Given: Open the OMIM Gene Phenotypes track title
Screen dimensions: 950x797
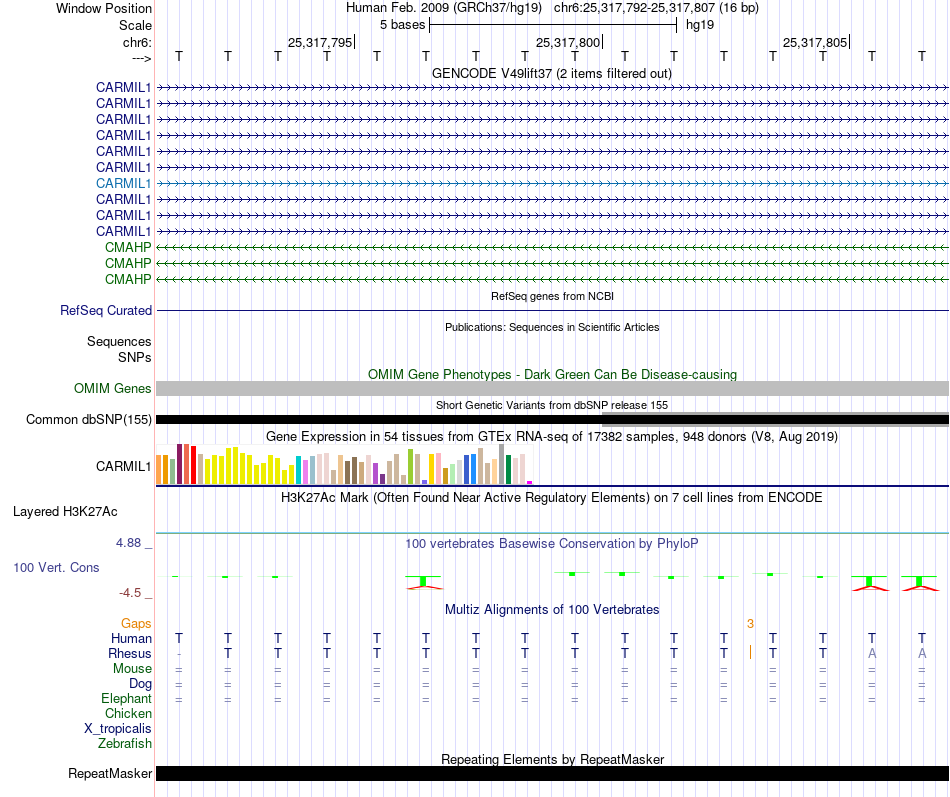Looking at the screenshot, I should [552, 375].
